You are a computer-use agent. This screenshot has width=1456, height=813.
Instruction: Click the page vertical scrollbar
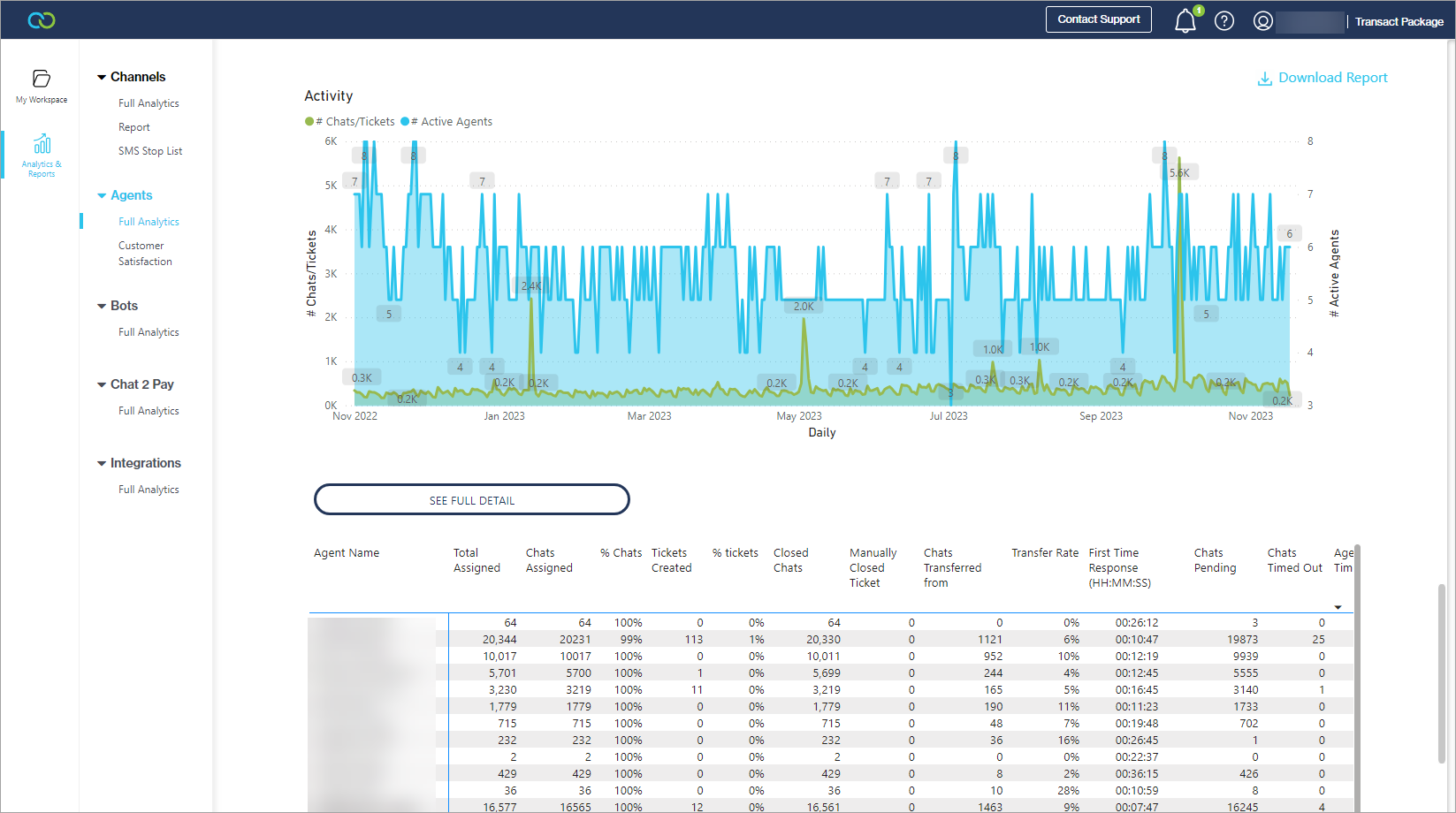1441,672
